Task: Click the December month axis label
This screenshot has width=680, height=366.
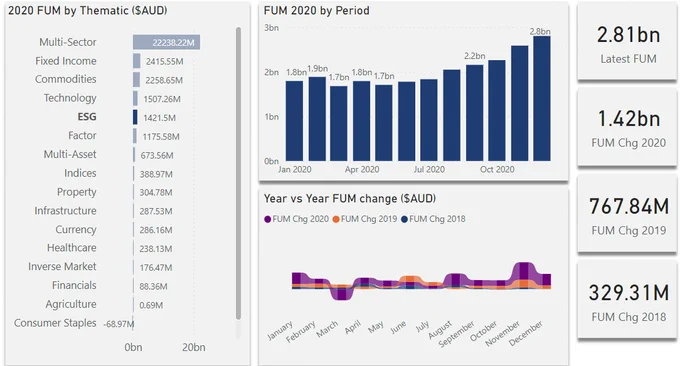Action: pos(526,333)
